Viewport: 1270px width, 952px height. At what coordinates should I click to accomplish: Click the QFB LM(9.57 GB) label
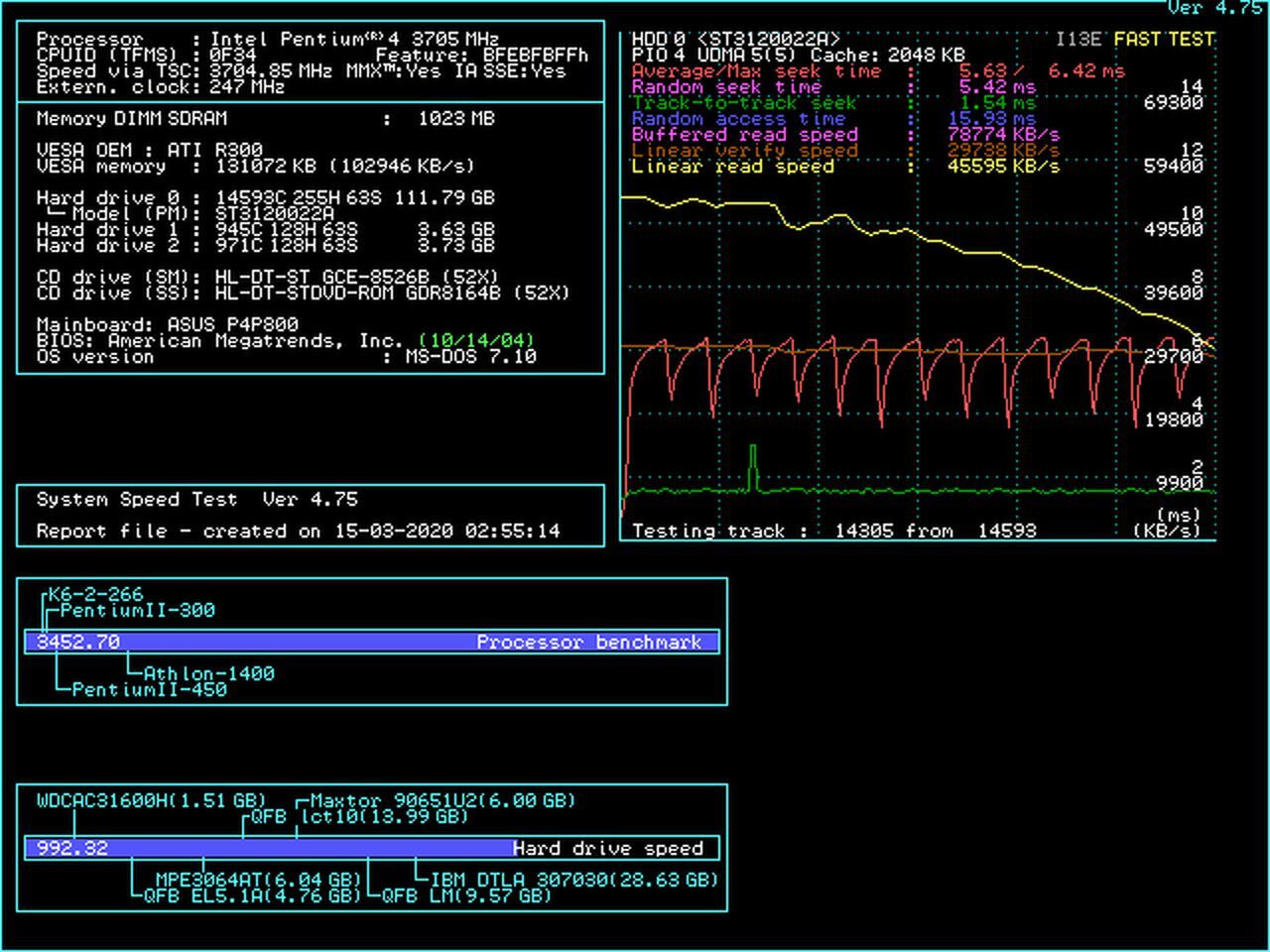[x=466, y=895]
